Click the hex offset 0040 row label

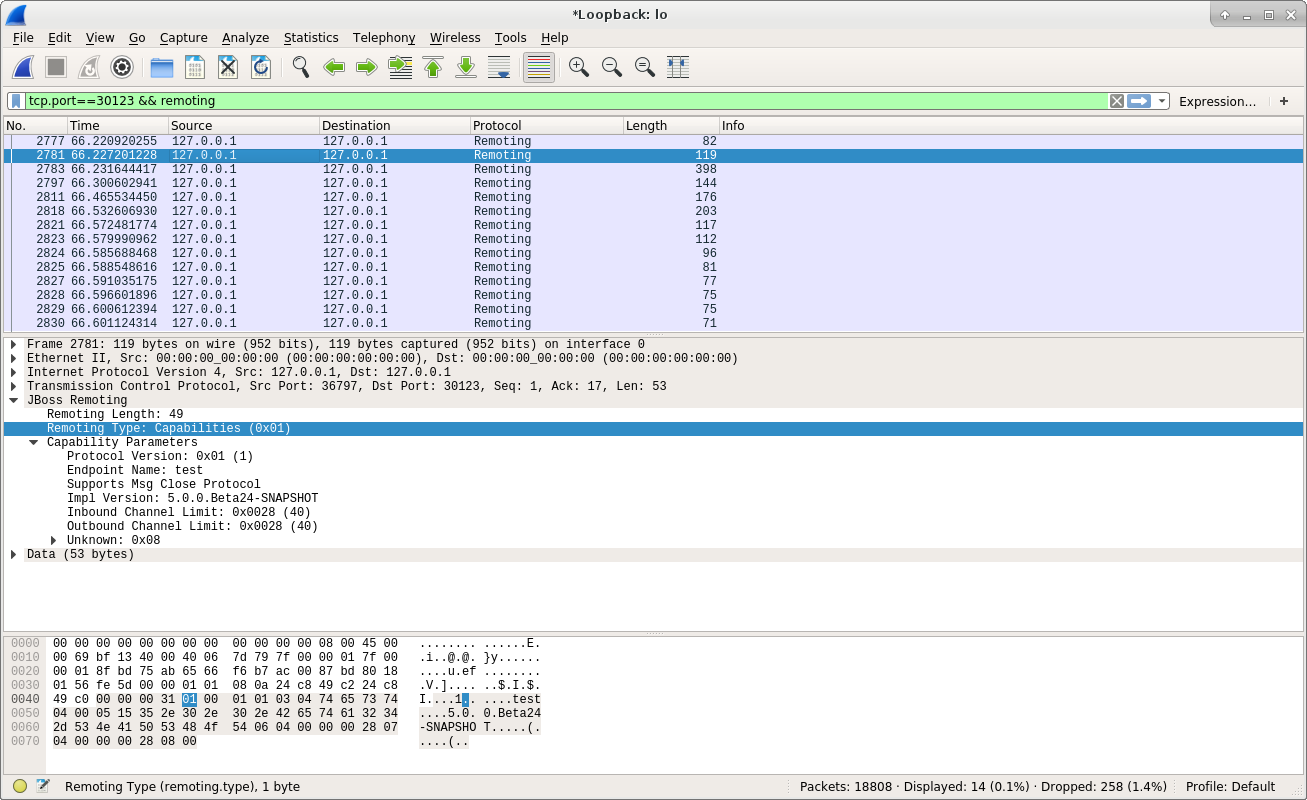pos(25,699)
